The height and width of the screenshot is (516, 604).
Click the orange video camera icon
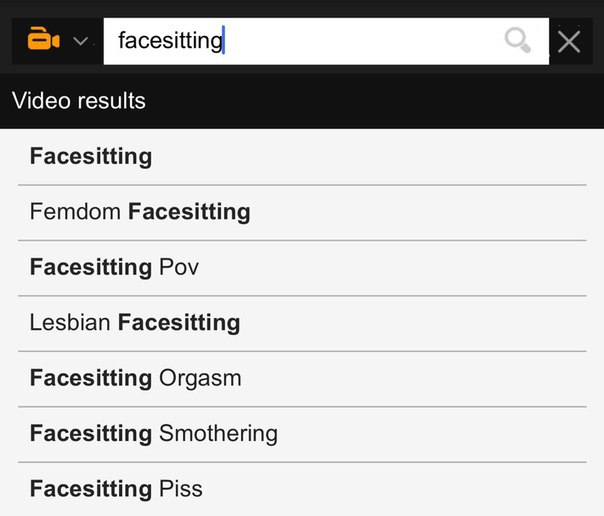(44, 39)
